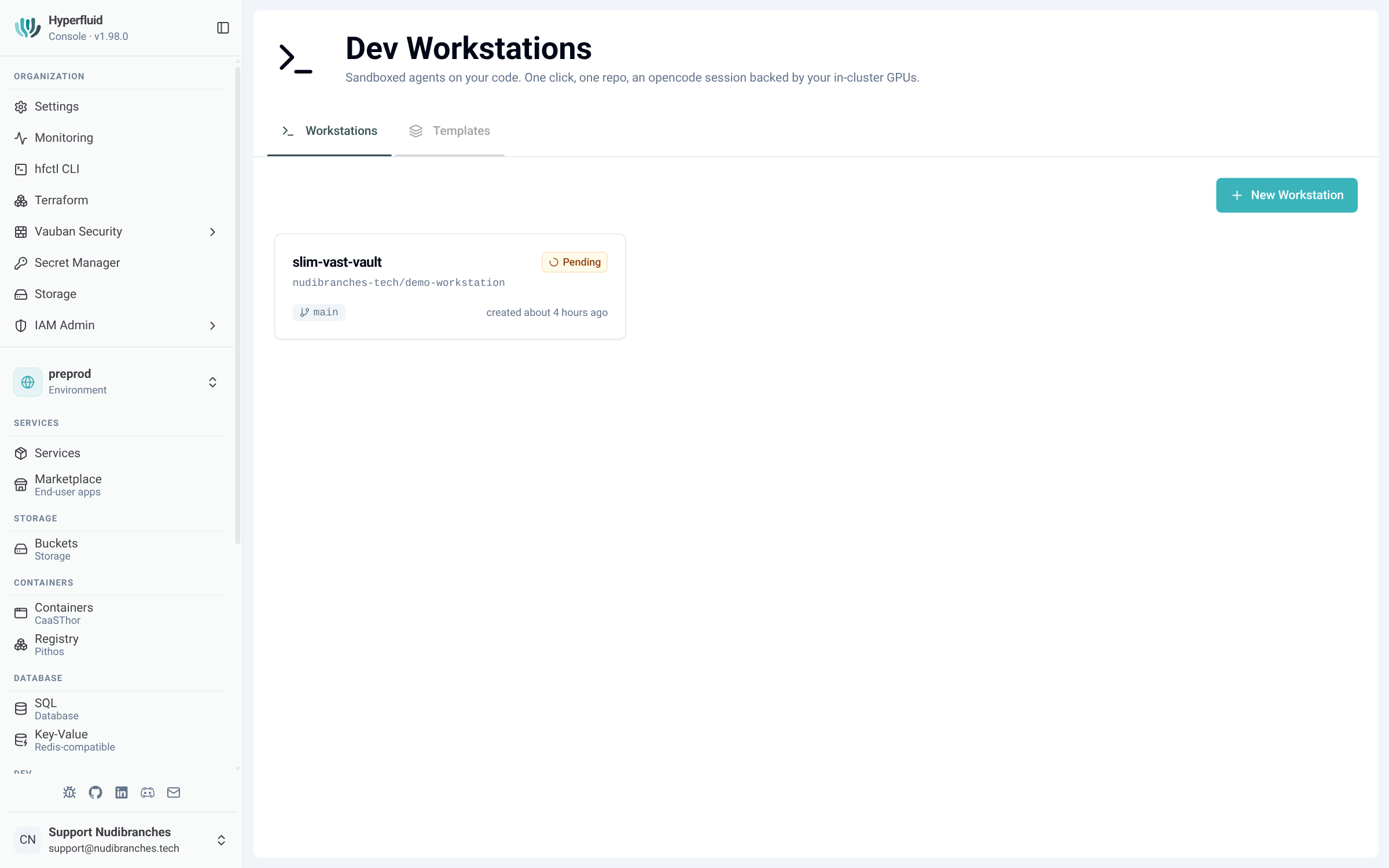Viewport: 1389px width, 868px height.
Task: Select Terraform label in sidebar
Action: pos(61,200)
